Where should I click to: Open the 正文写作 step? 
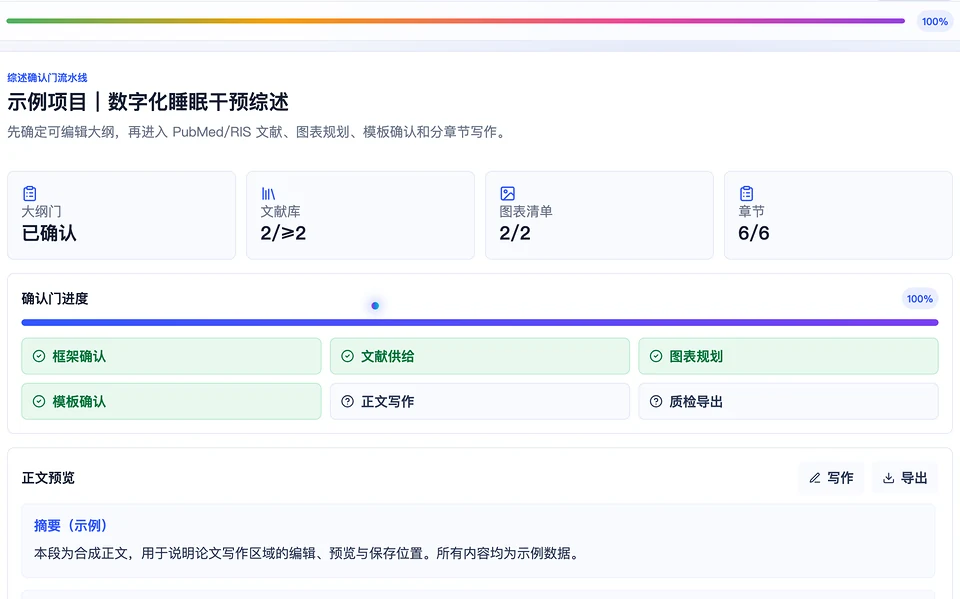click(480, 401)
